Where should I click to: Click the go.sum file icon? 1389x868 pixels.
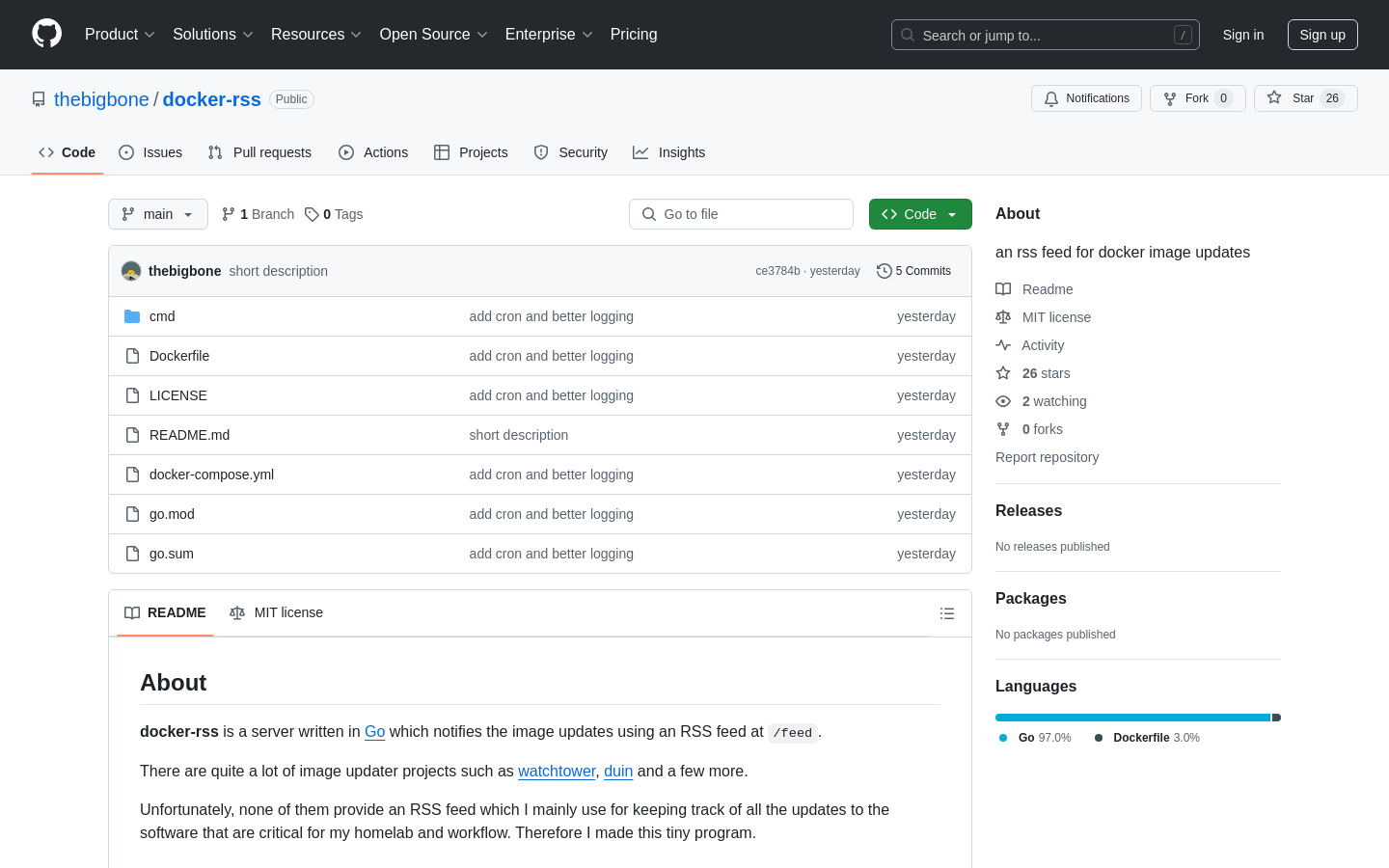pyautogui.click(x=132, y=554)
